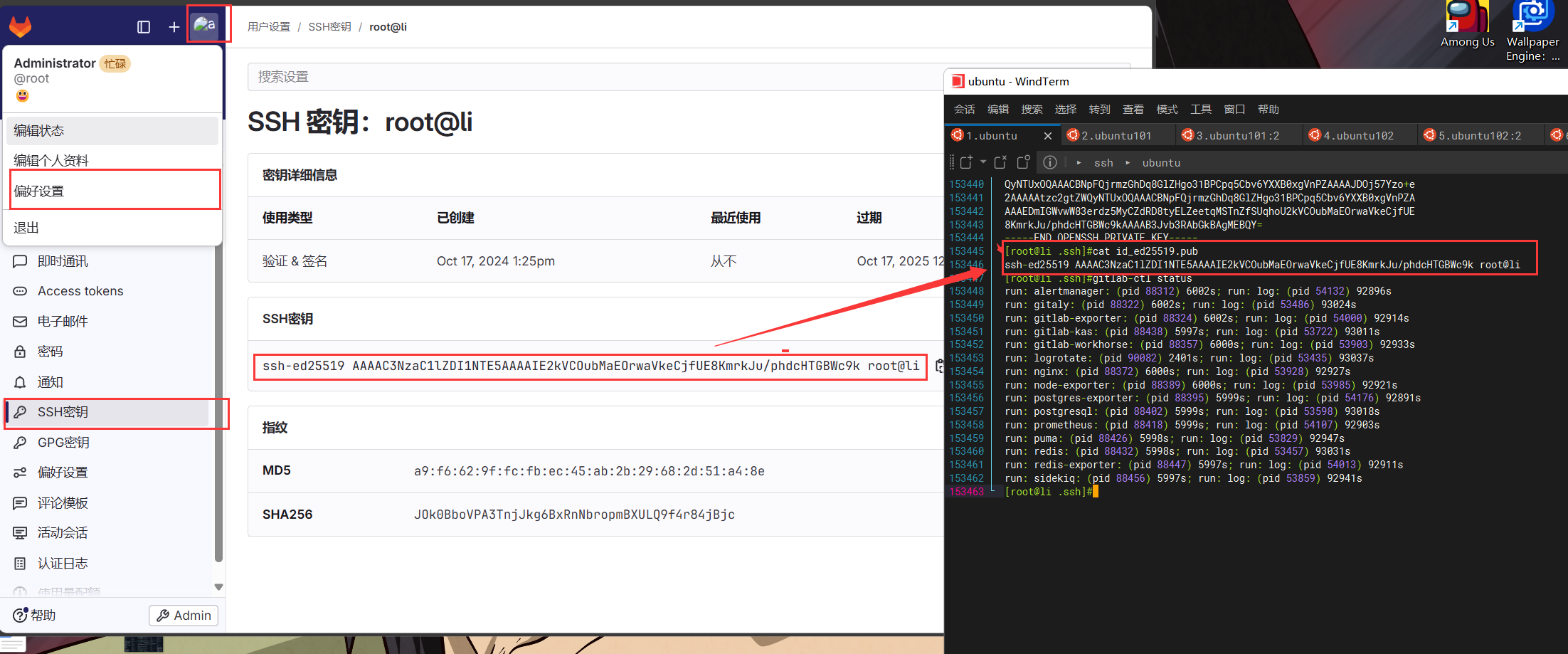Switch to 5.ubuntu102:2 tab in WindTerm
1568x654 pixels.
pos(1480,135)
